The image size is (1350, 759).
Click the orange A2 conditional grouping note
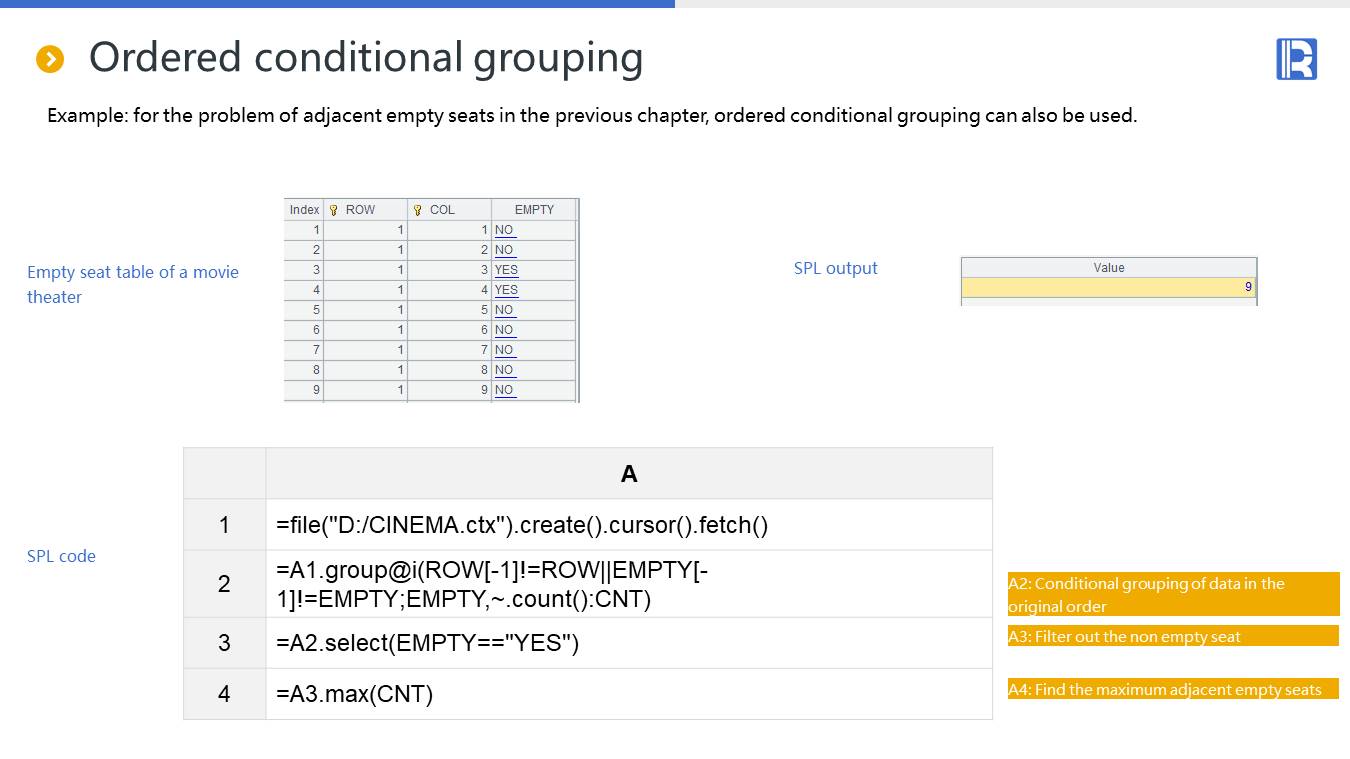click(1172, 595)
